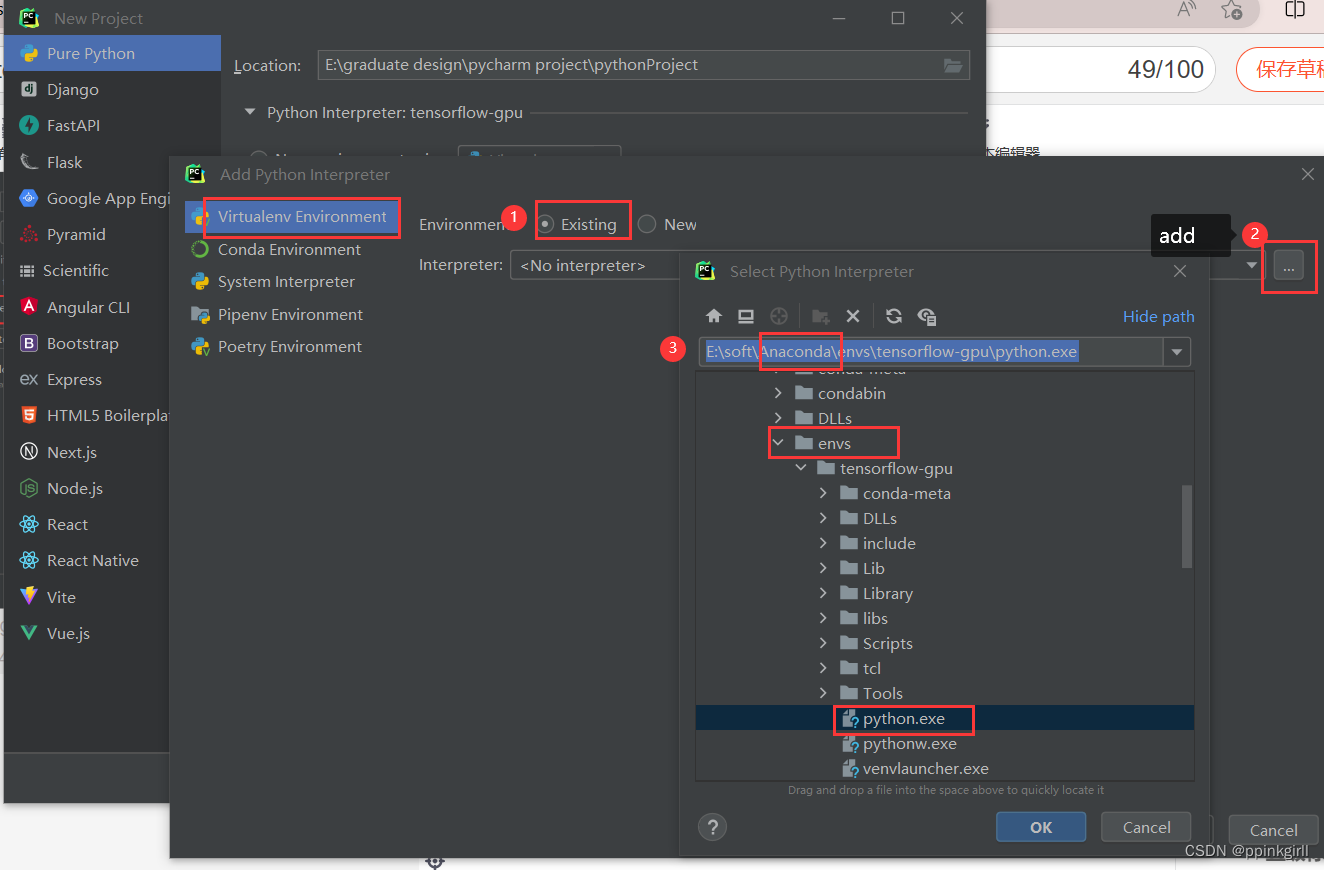Browse for project Location folder icon
Screen dimensions: 1324x870
954,65
